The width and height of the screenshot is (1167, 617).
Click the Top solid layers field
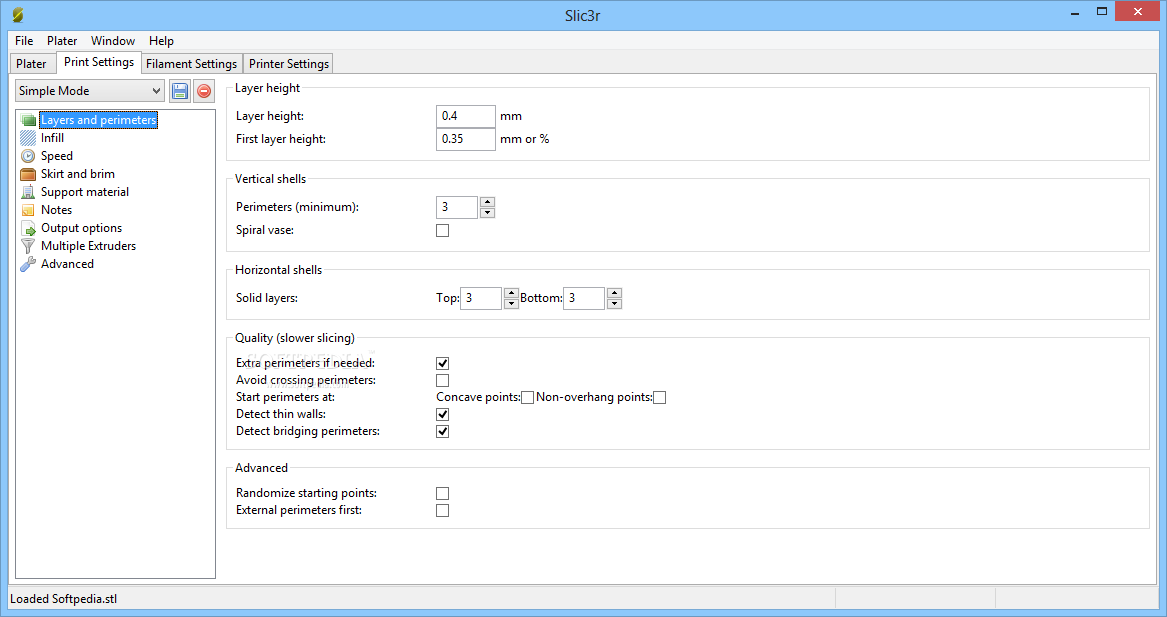[x=481, y=298]
